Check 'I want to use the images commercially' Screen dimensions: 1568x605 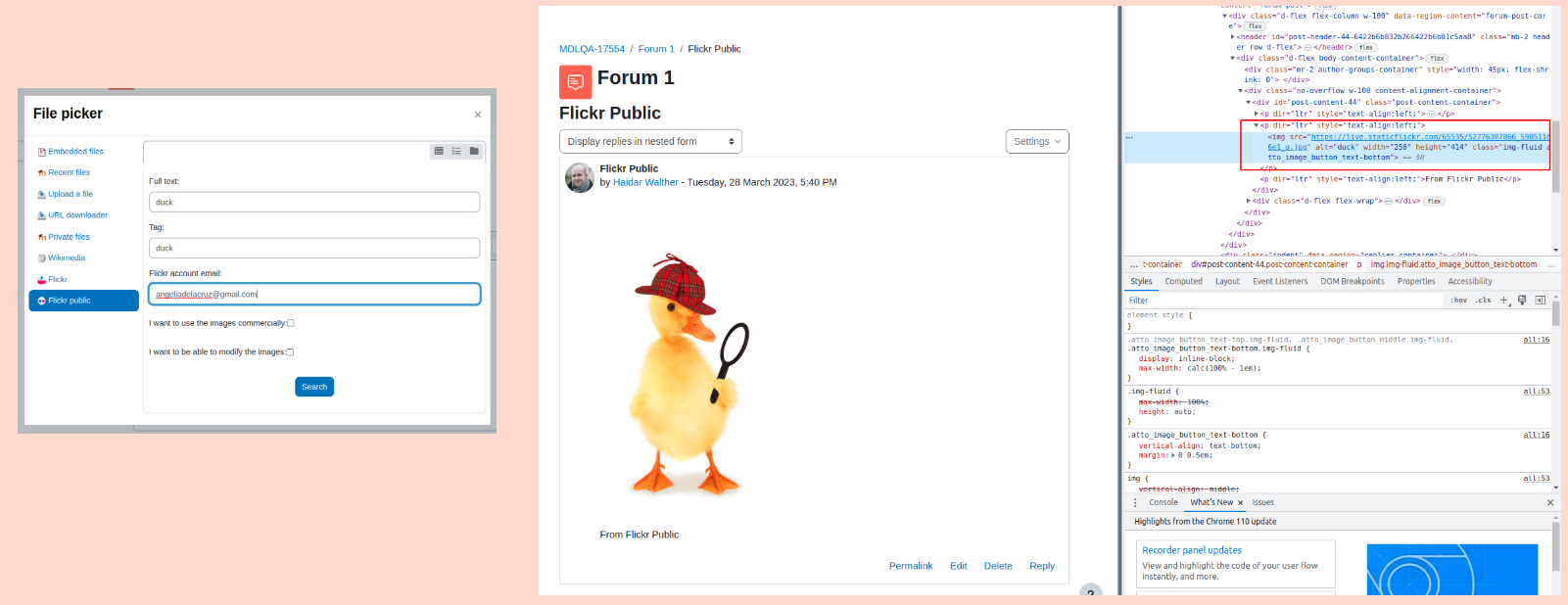pos(290,323)
